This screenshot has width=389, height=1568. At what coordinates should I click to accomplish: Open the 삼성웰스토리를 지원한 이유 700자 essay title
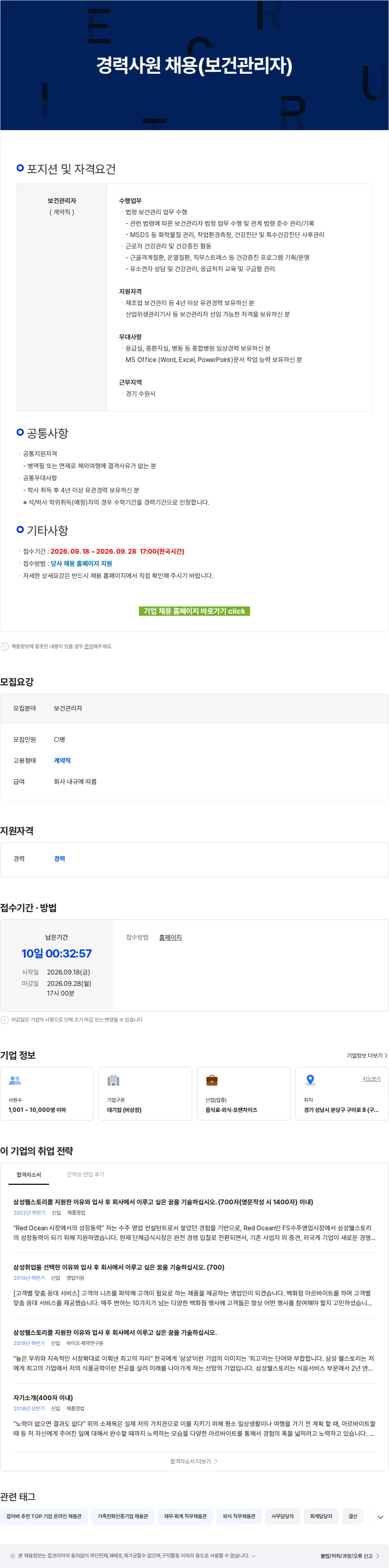click(x=163, y=1202)
